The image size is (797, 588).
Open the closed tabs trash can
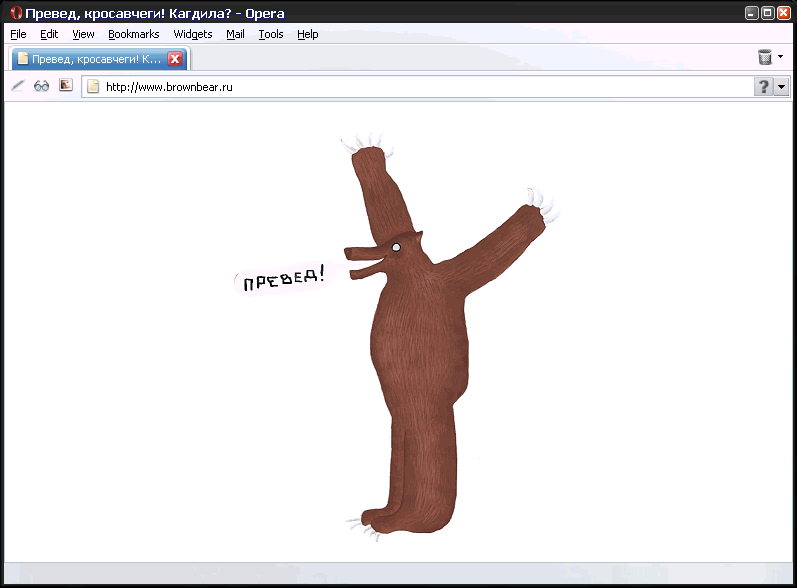[x=764, y=57]
